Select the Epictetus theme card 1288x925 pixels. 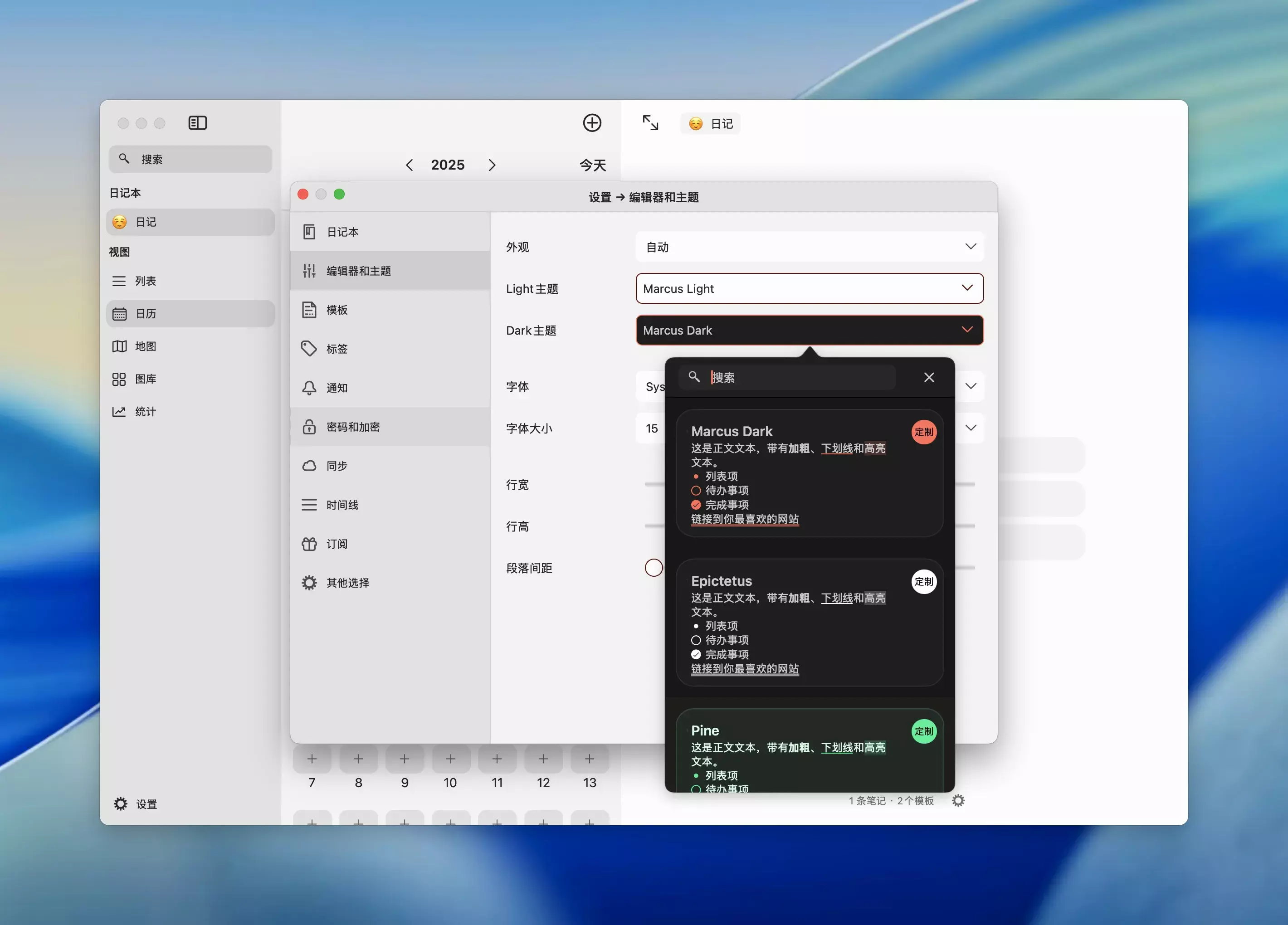click(809, 623)
